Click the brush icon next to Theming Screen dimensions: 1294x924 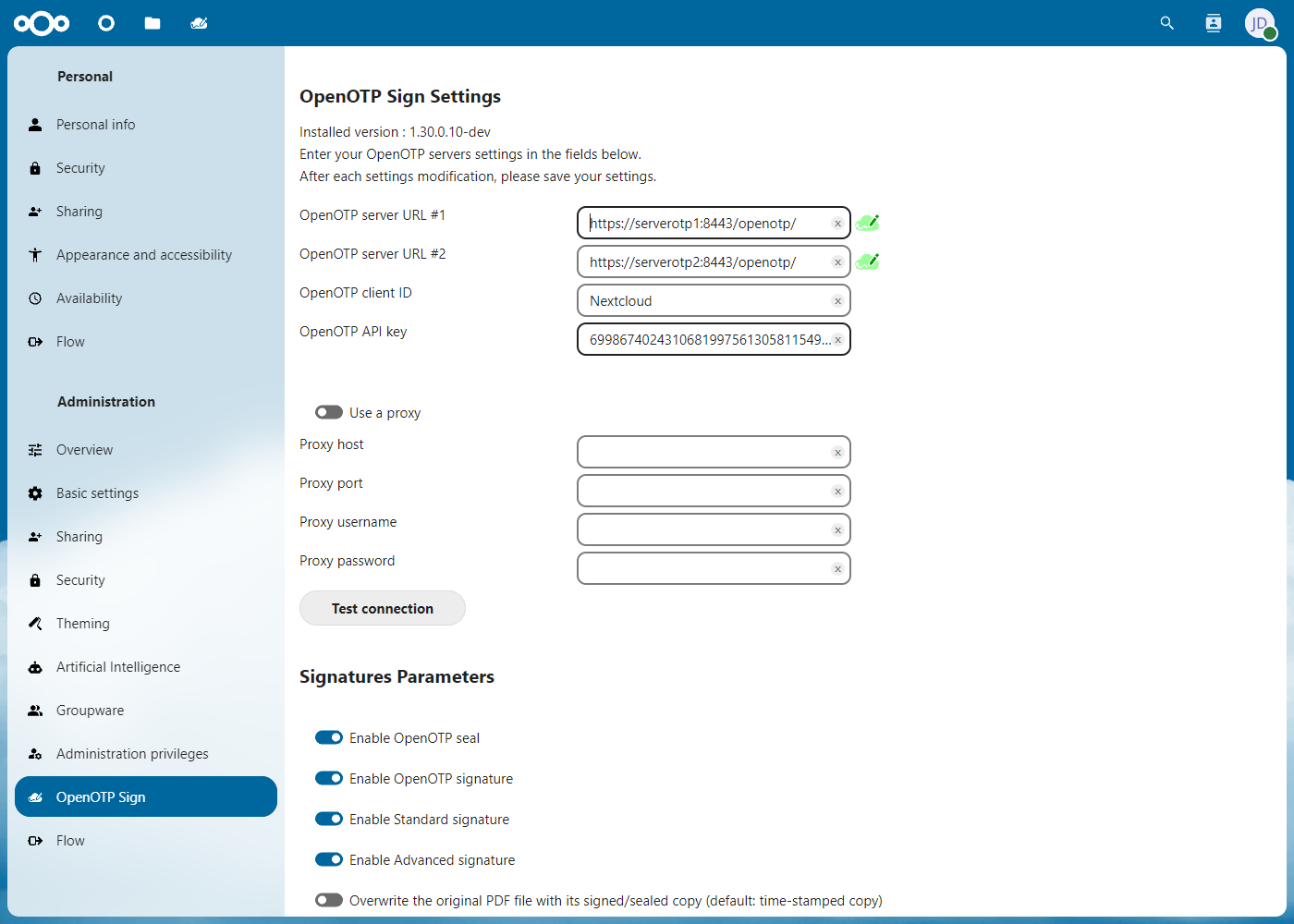pos(35,624)
